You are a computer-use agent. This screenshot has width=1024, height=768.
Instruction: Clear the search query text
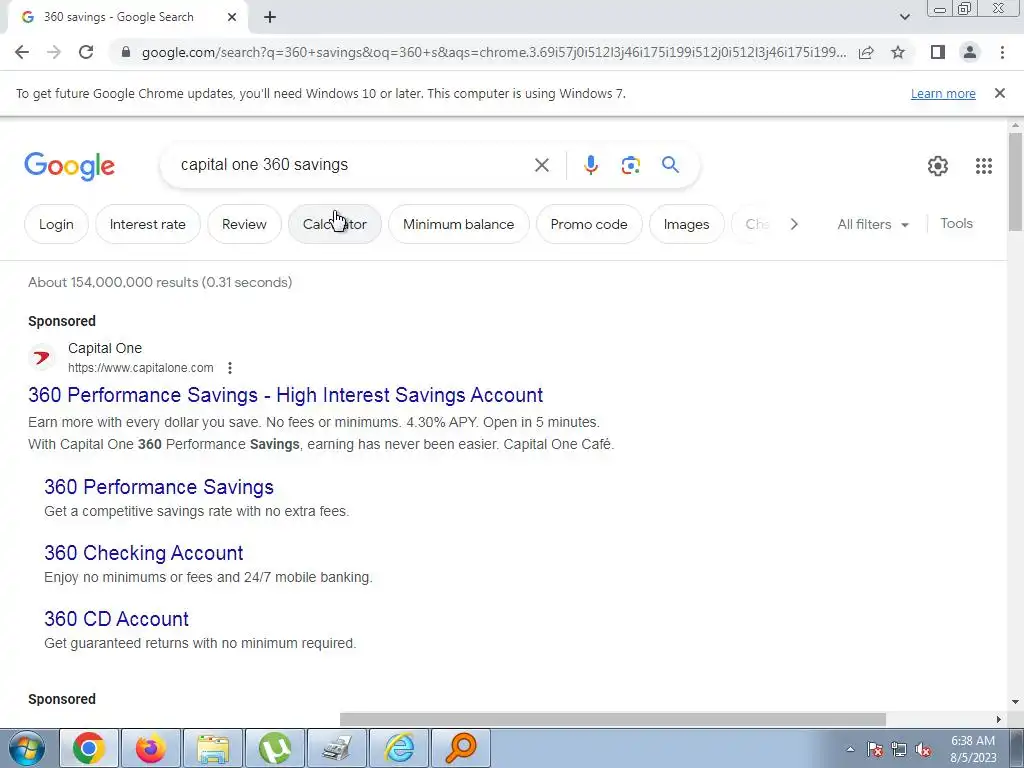tap(541, 165)
